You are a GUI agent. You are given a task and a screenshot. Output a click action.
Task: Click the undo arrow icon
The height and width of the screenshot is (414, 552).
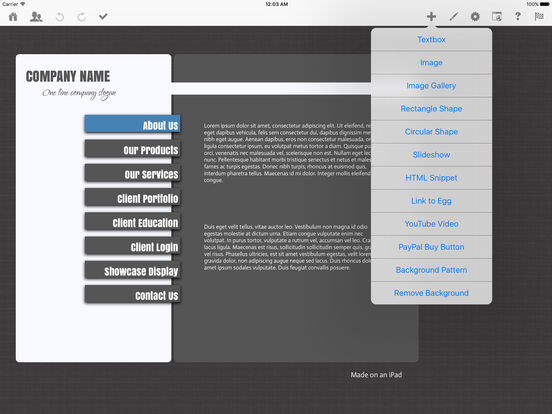pos(60,17)
